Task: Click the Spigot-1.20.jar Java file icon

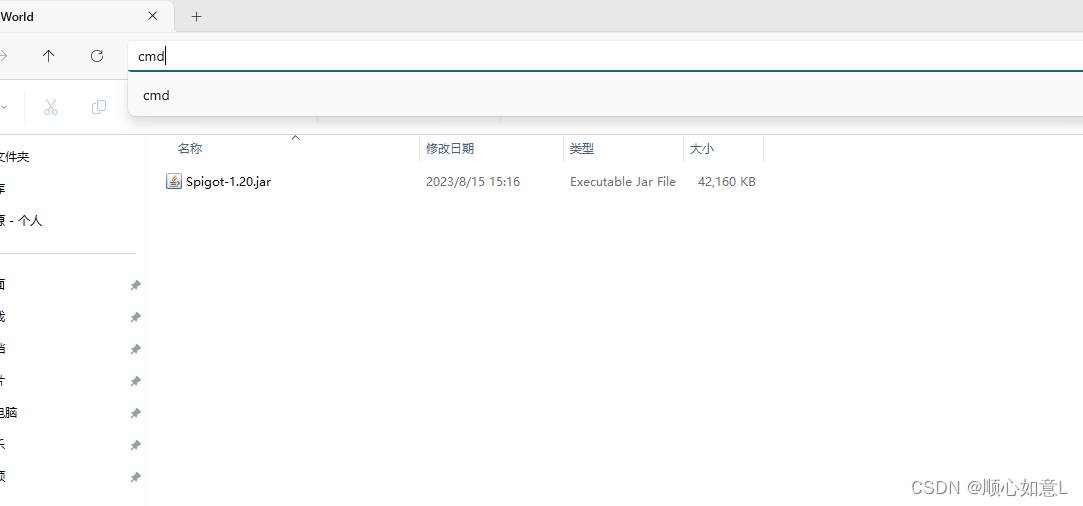Action: point(173,182)
